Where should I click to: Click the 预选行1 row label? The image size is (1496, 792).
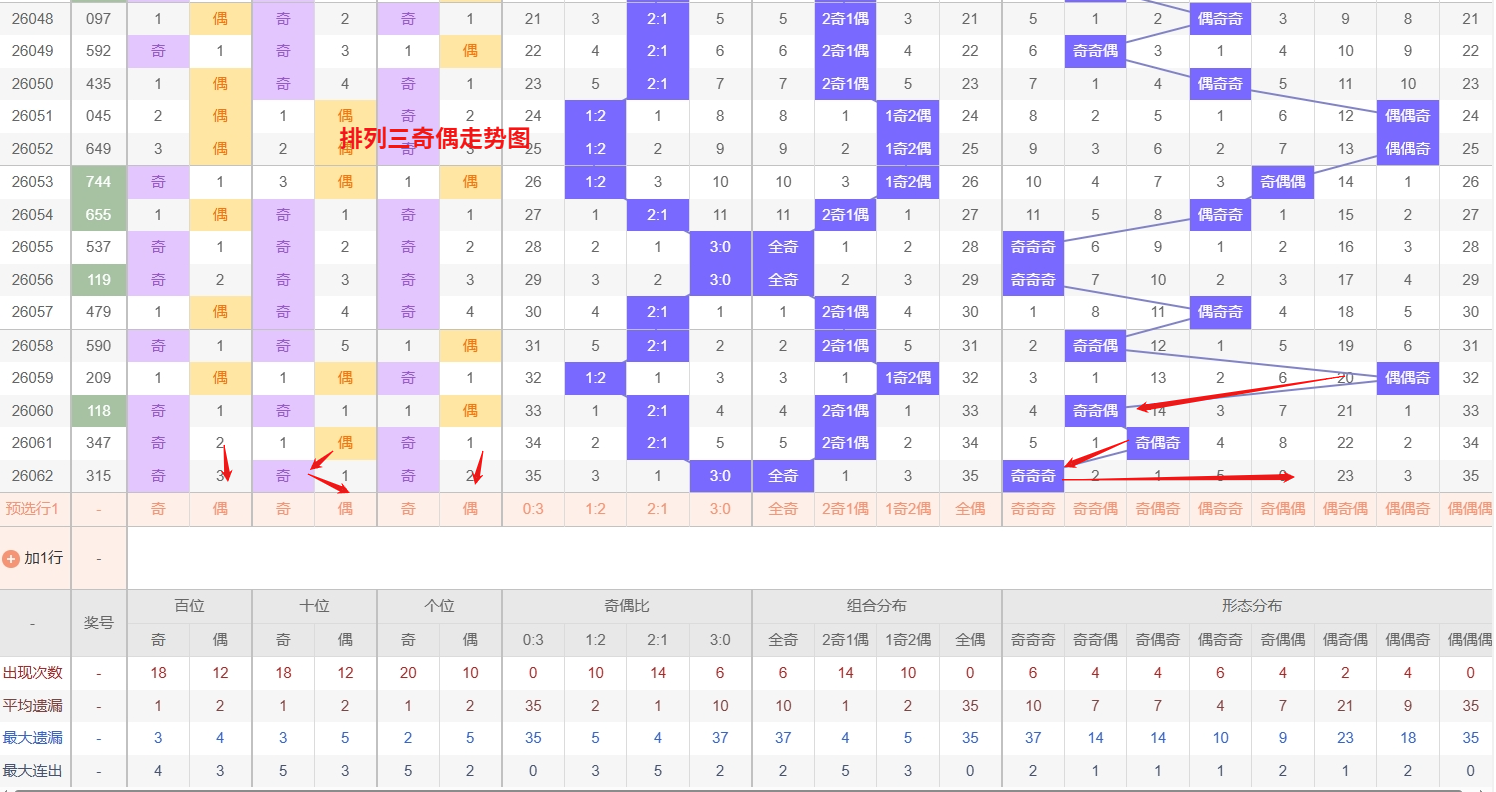coord(33,509)
